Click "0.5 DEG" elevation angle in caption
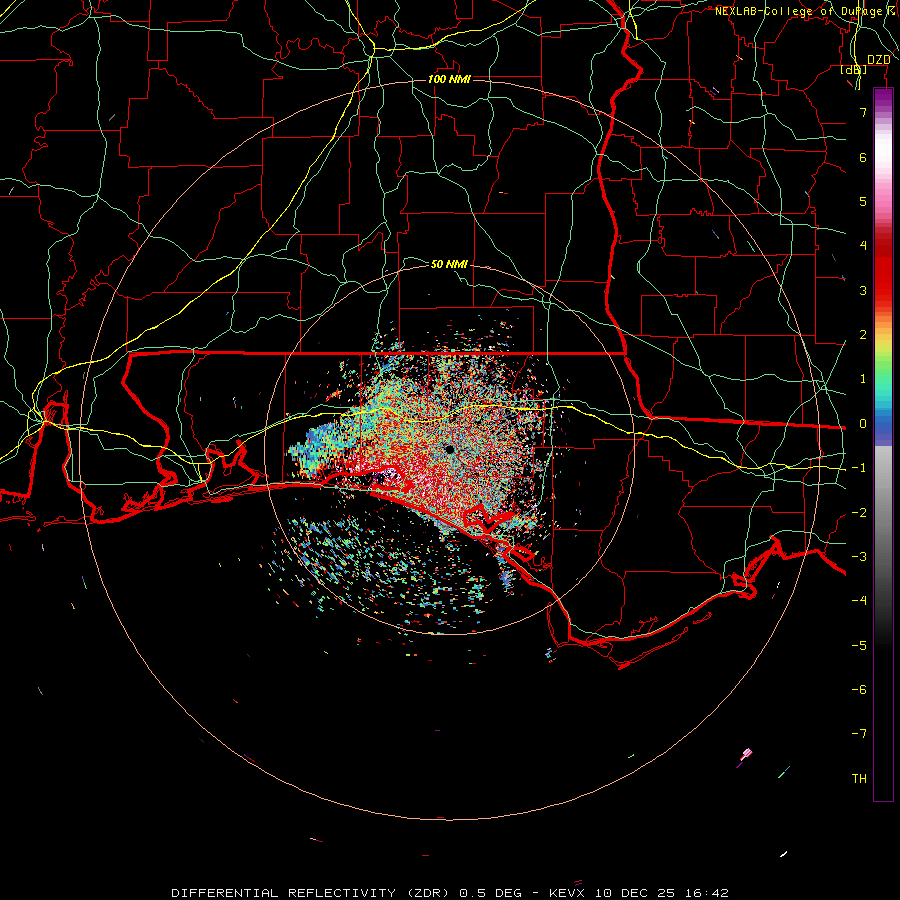 click(x=490, y=893)
